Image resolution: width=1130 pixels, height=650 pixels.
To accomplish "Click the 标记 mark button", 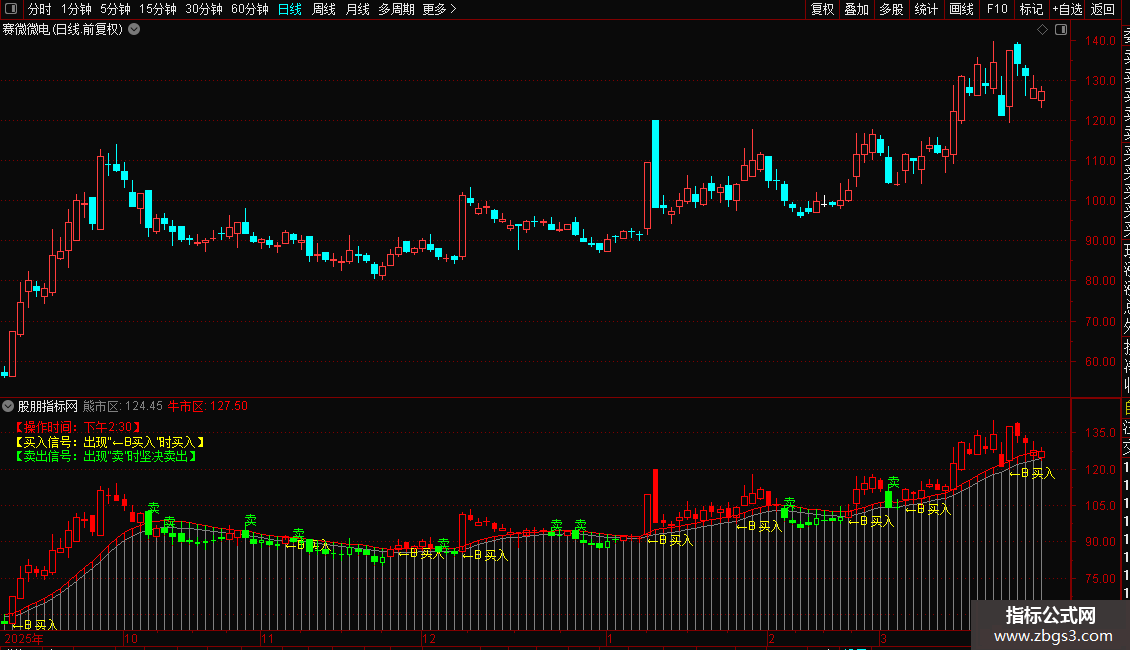I will point(1031,9).
